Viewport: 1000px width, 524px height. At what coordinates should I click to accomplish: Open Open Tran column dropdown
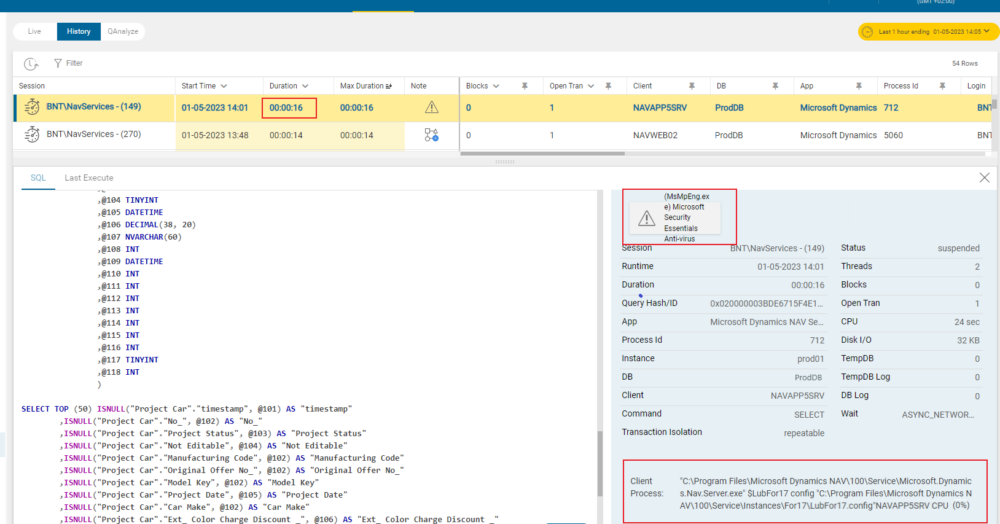[x=591, y=86]
